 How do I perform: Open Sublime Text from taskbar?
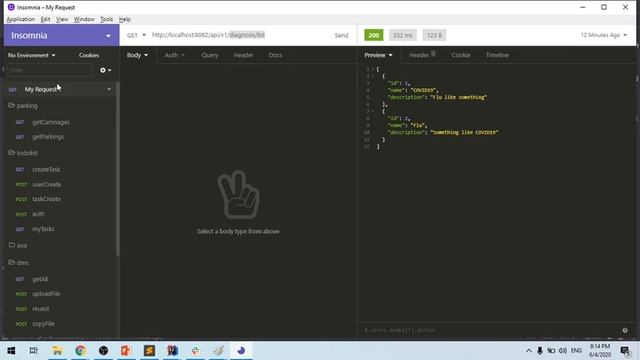(149, 351)
